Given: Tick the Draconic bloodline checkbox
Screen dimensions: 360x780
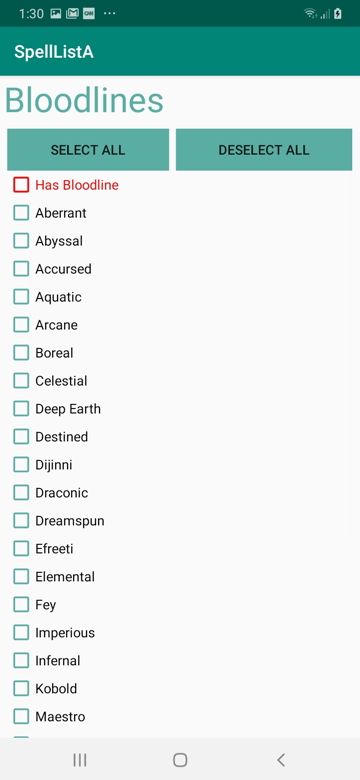Looking at the screenshot, I should pos(21,493).
